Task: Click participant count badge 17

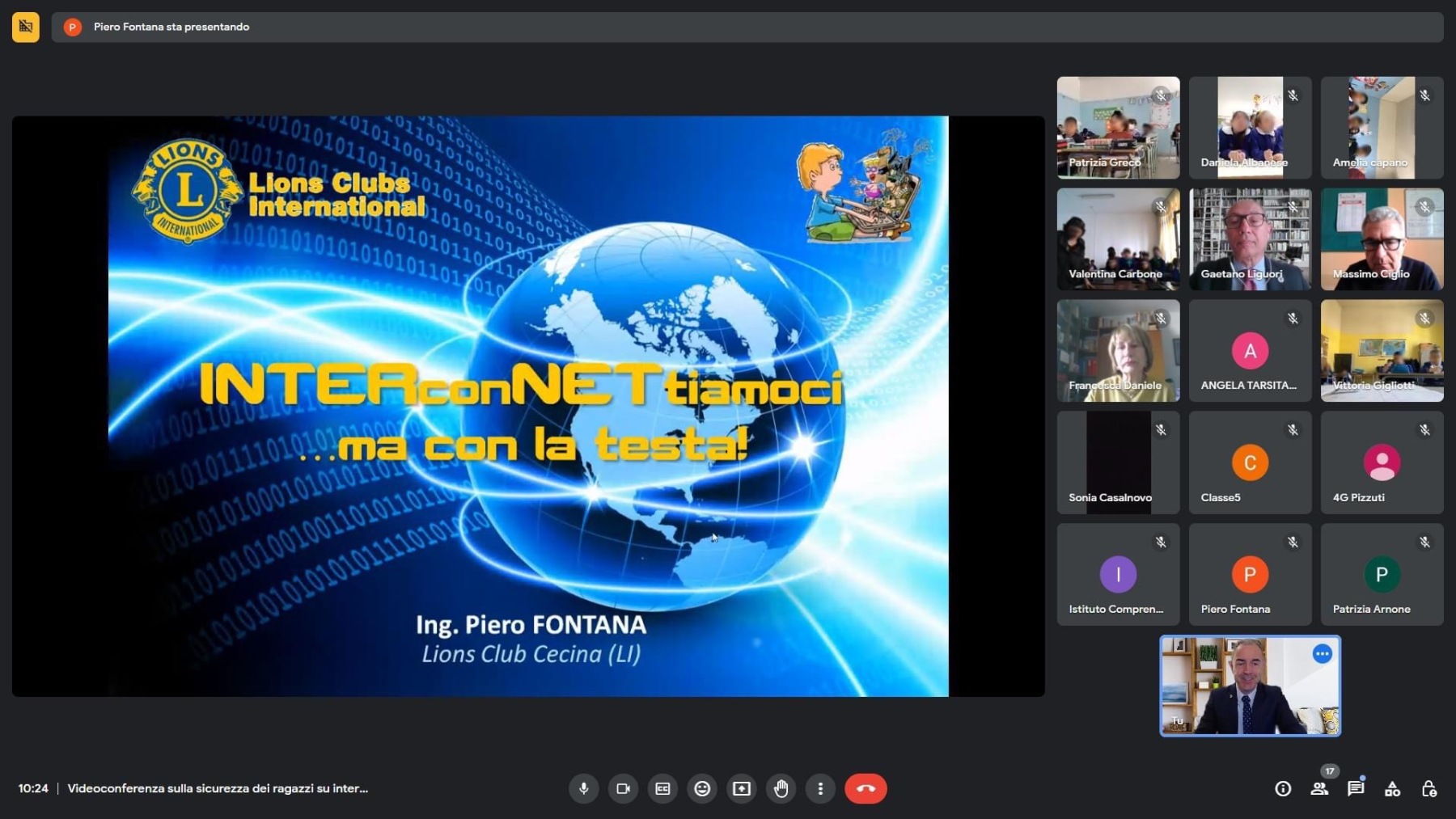Action: [x=1329, y=771]
